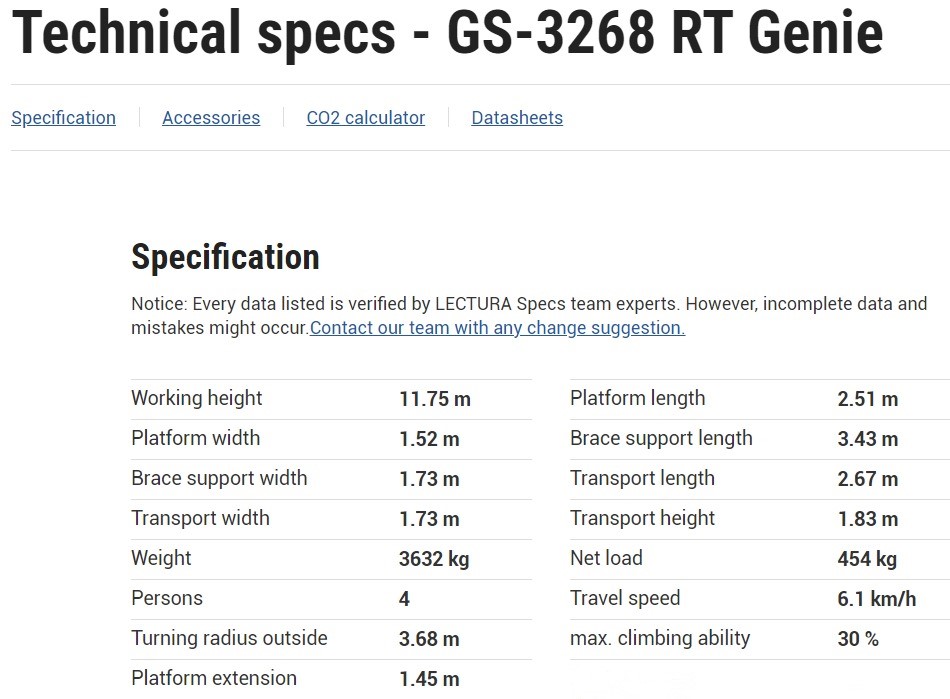Click the contact team suggestion link
The image size is (950, 699).
point(496,327)
